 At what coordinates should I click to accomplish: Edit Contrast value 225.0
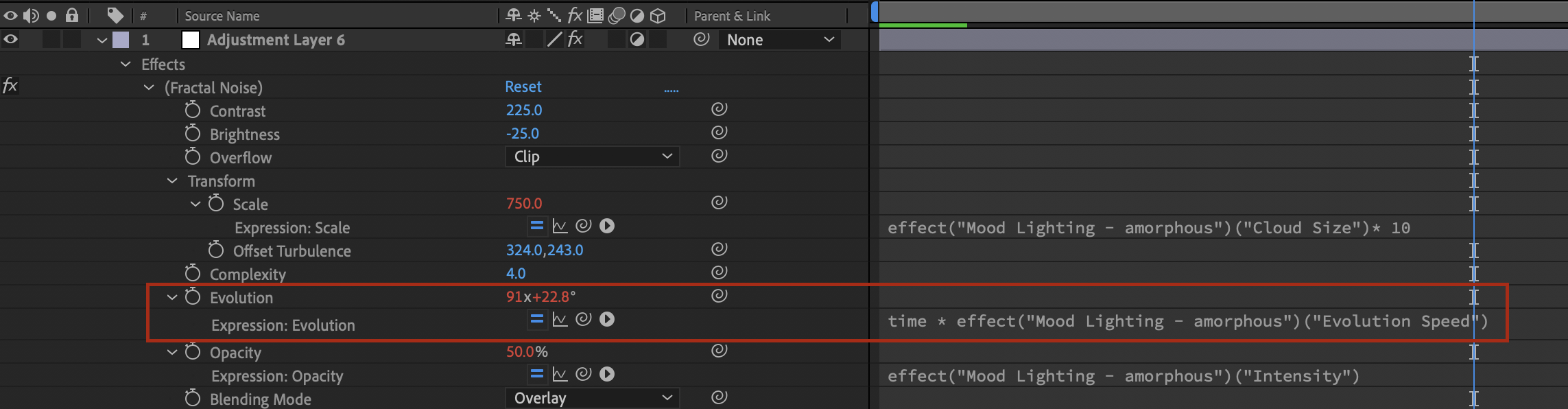click(524, 110)
